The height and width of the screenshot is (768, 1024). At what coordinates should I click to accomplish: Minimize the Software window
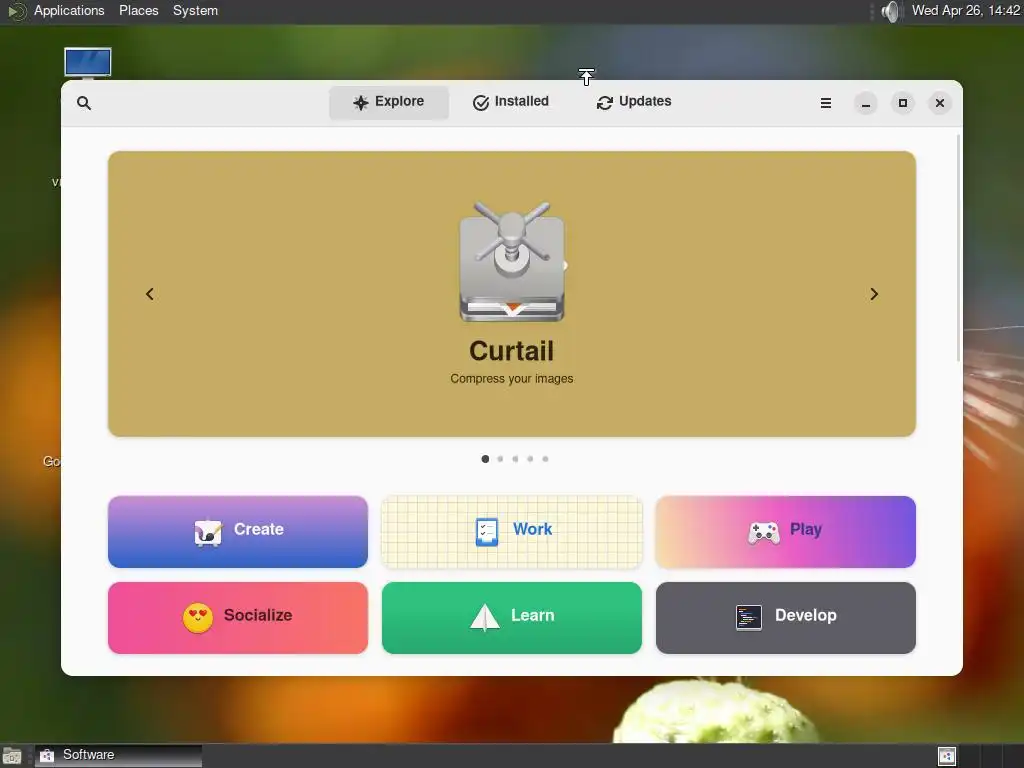pos(865,103)
